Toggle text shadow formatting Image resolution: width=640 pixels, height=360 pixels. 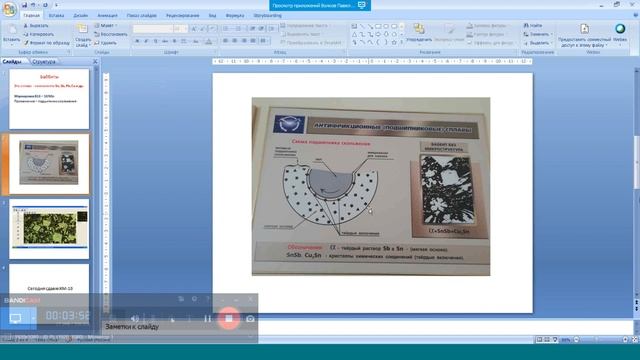174,41
